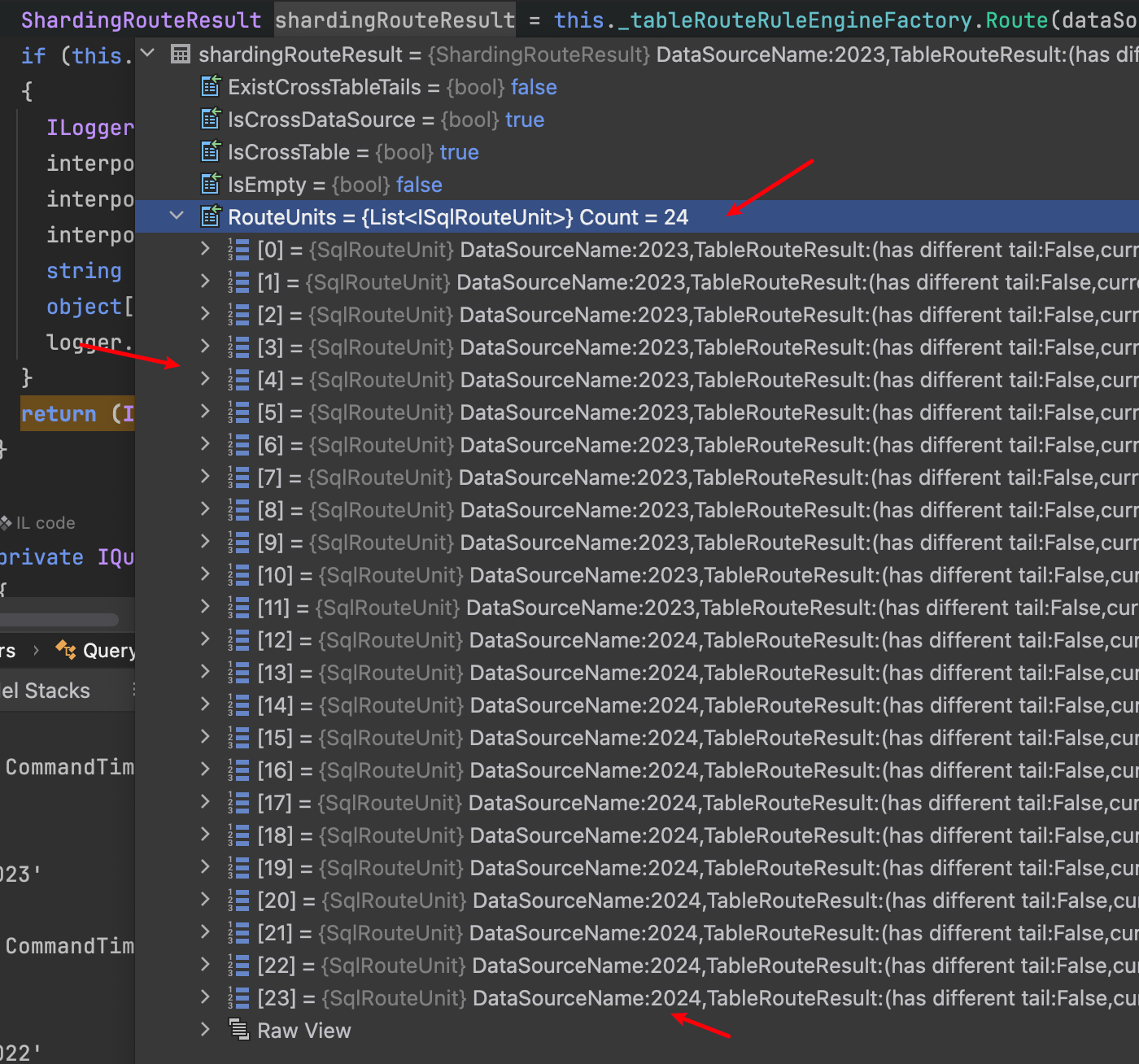Click the shardingRouteResult variable table icon
The width and height of the screenshot is (1139, 1064).
[181, 55]
